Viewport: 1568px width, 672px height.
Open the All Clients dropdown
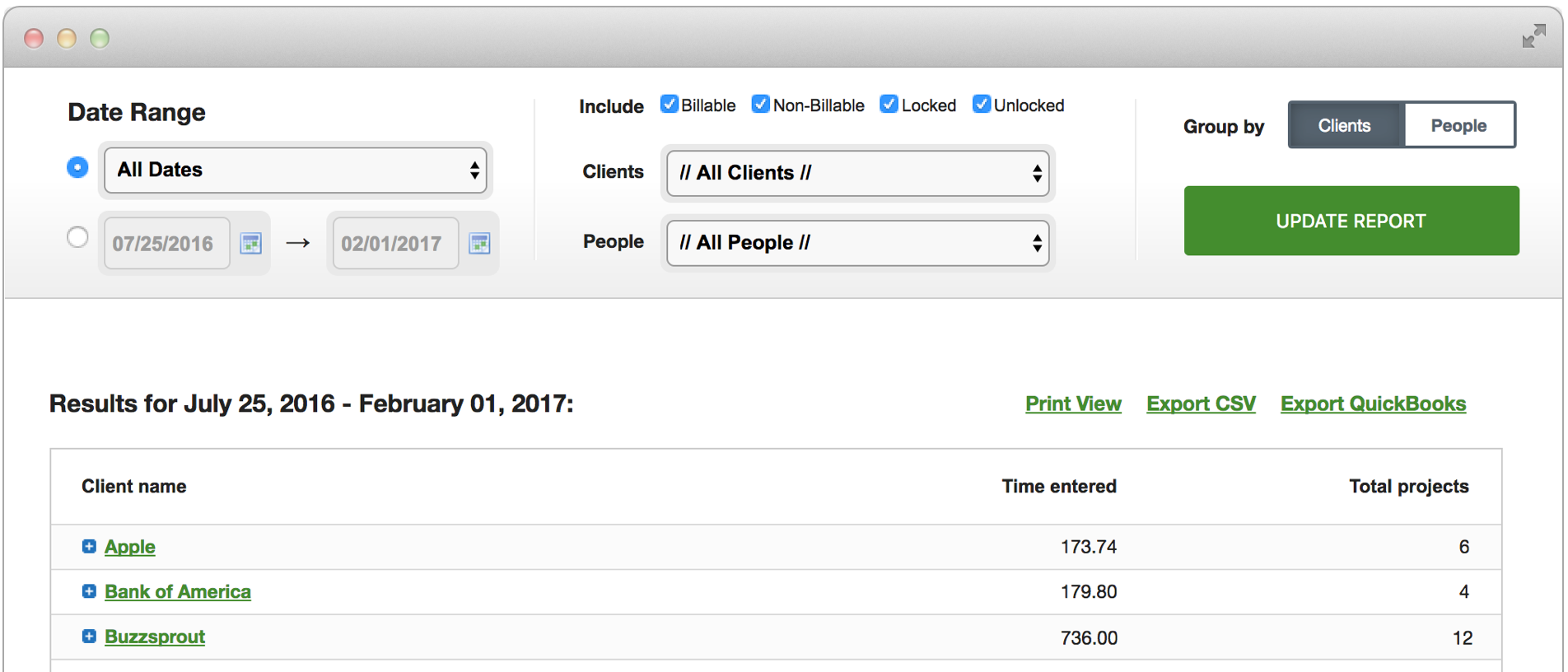(x=857, y=173)
